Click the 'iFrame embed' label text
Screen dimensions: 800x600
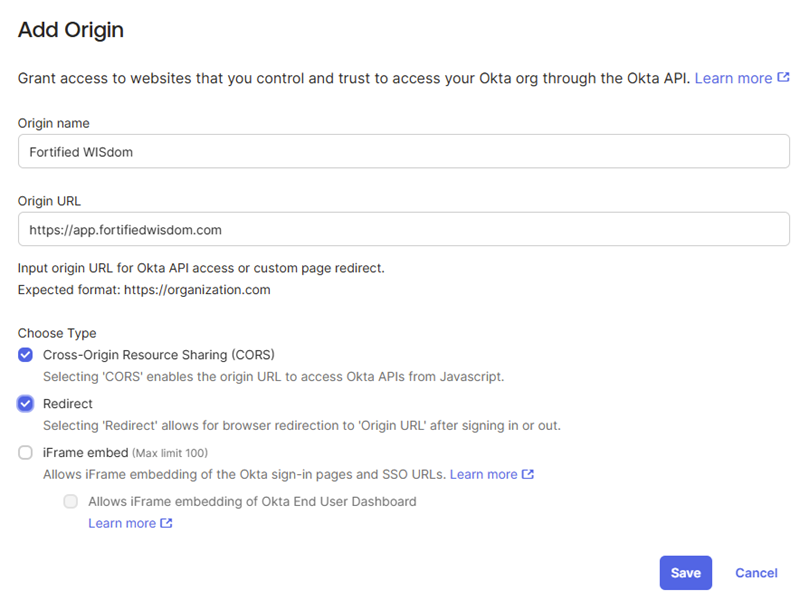(x=86, y=453)
